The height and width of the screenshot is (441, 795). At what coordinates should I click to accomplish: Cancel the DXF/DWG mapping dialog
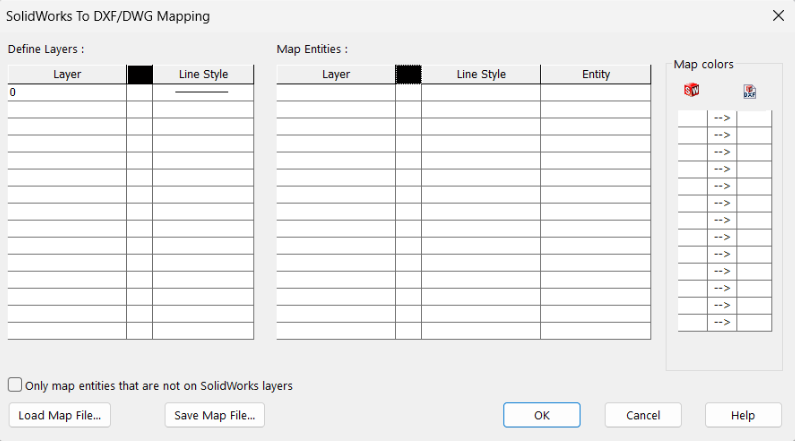(x=643, y=415)
